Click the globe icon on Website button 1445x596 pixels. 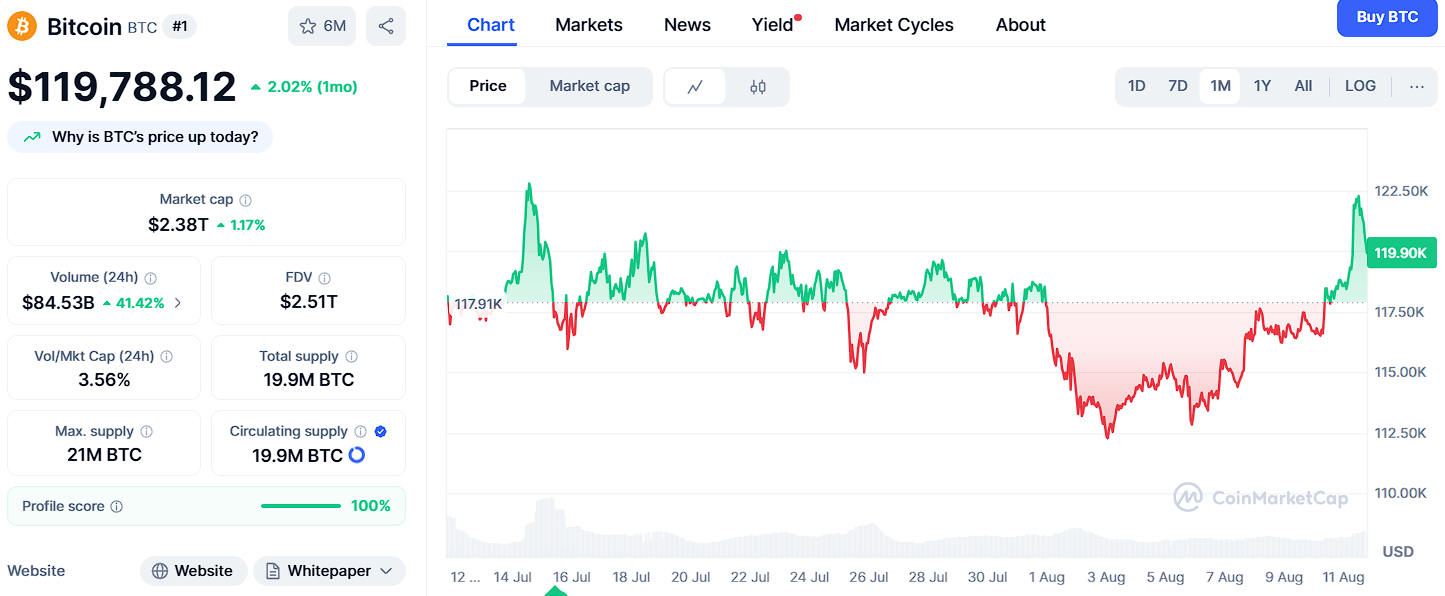point(160,572)
